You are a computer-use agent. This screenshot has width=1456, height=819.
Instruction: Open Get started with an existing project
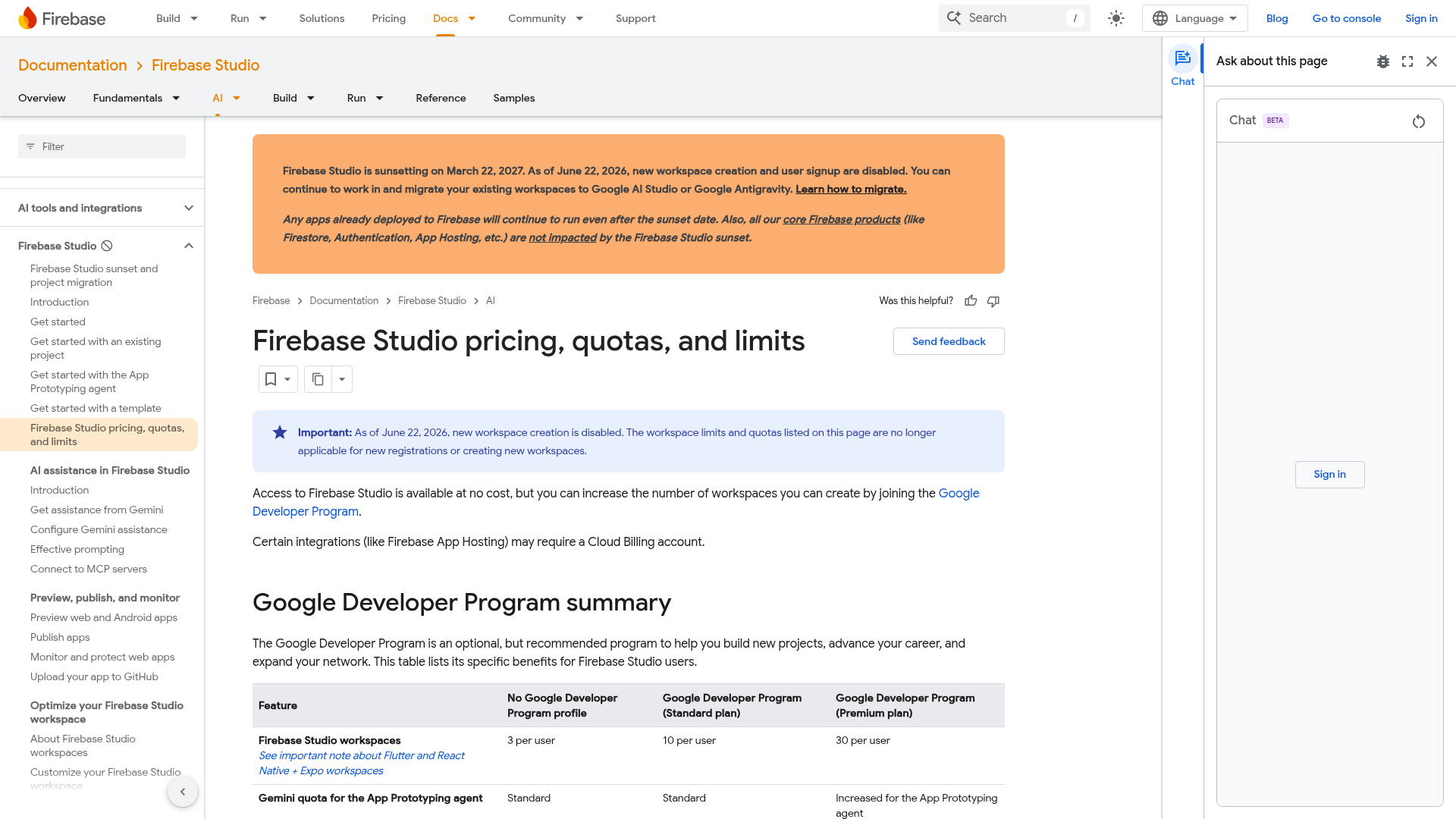click(96, 348)
